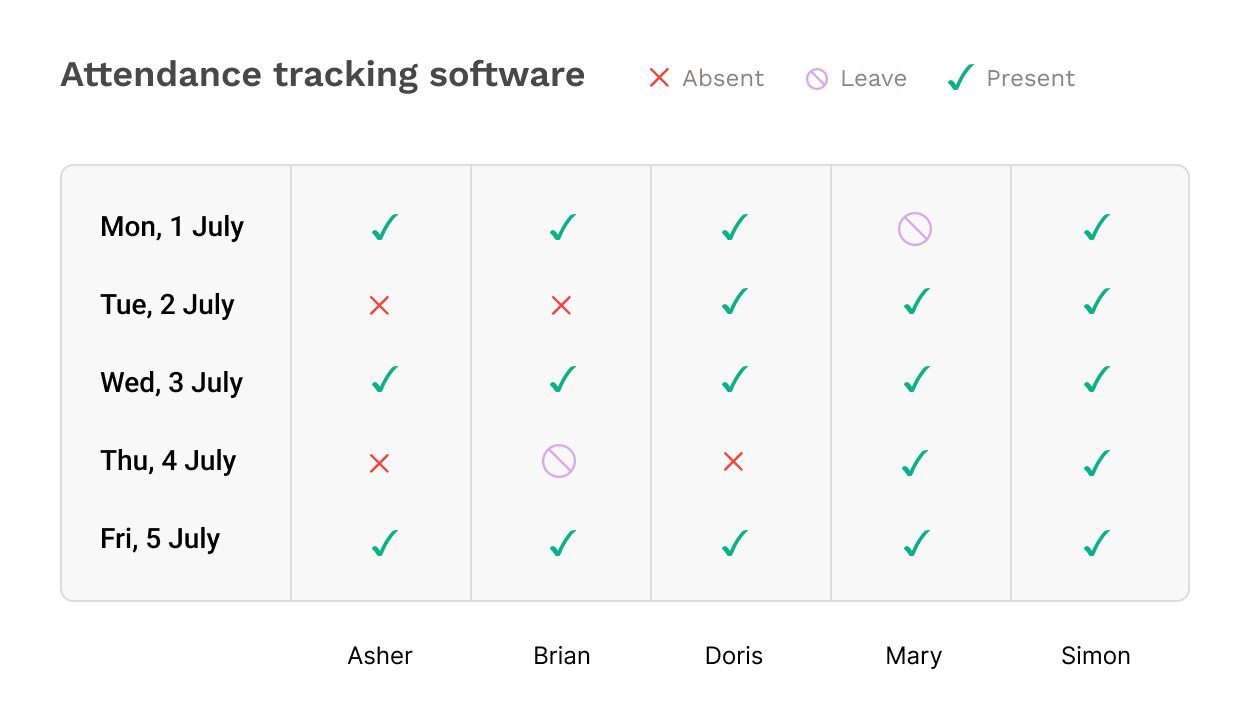The image size is (1252, 704).
Task: Click Doris's checkmark on Wed, 3 July
Action: click(735, 379)
